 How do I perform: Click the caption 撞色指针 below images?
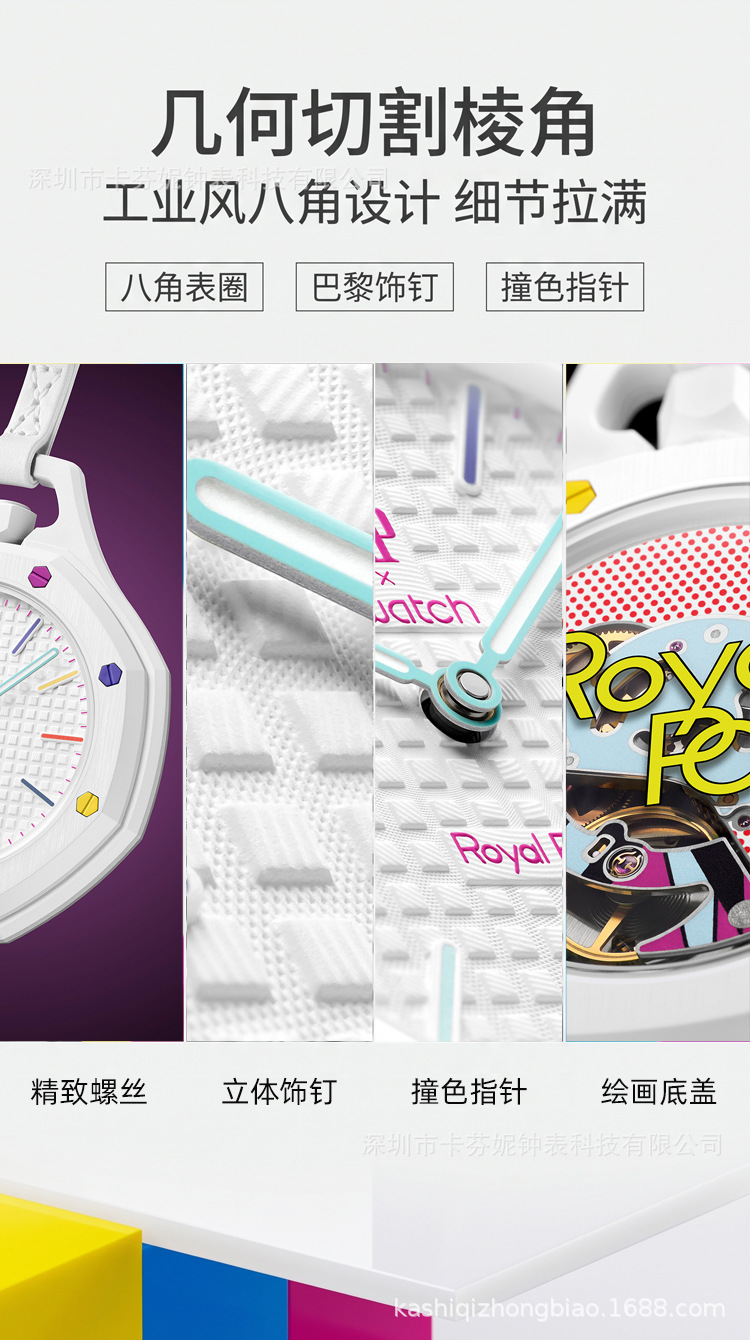(469, 1091)
